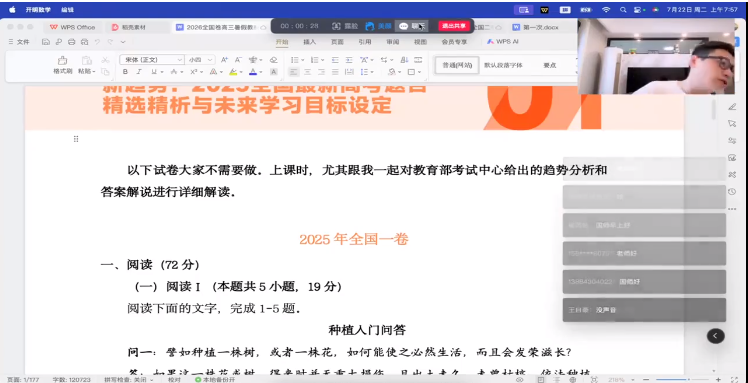The height and width of the screenshot is (383, 748).
Task: Set paragraph alignment to center
Action: (308, 72)
